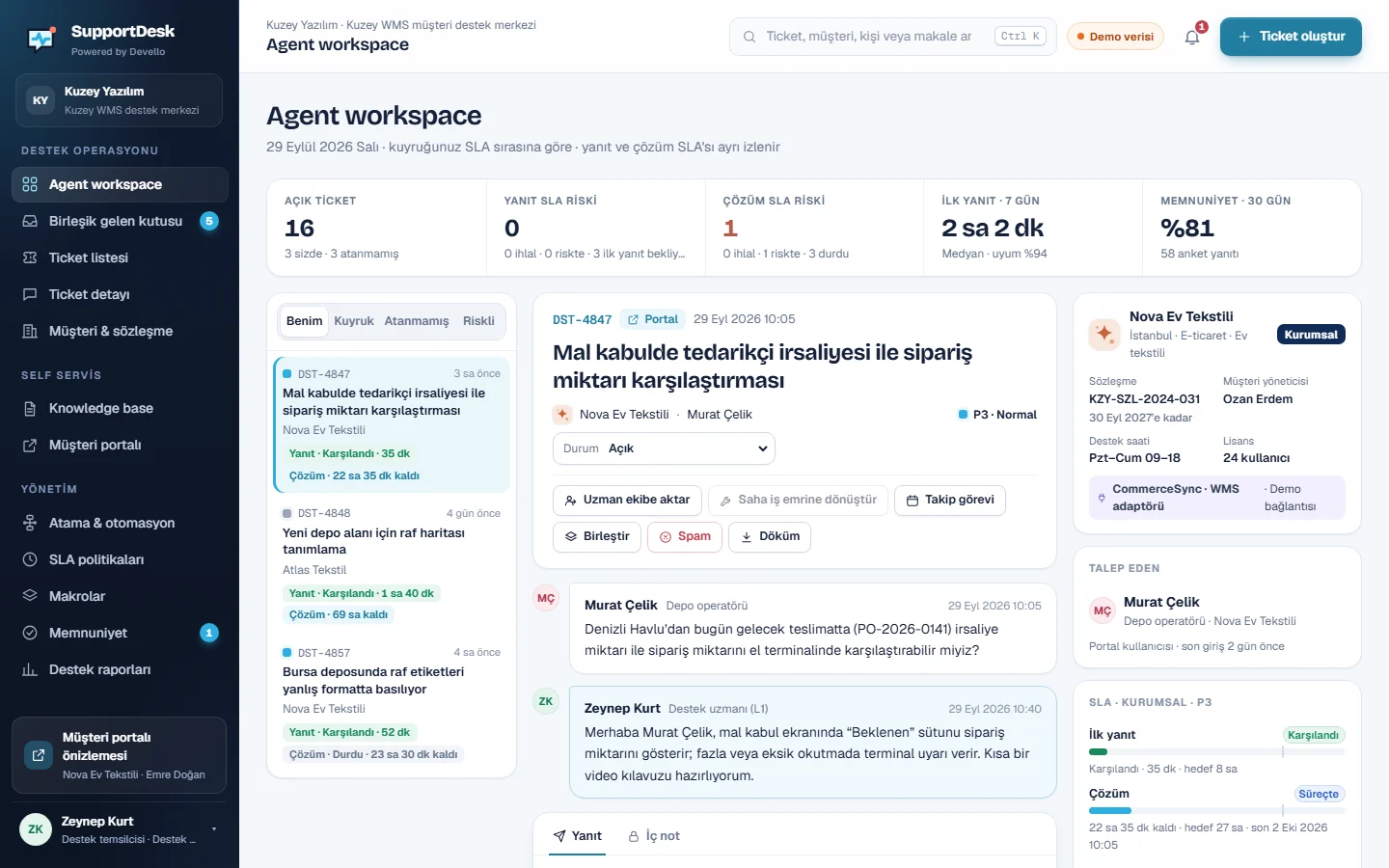Click the Çözüm SLA riski stat card
The width and height of the screenshot is (1389, 868).
(814, 228)
